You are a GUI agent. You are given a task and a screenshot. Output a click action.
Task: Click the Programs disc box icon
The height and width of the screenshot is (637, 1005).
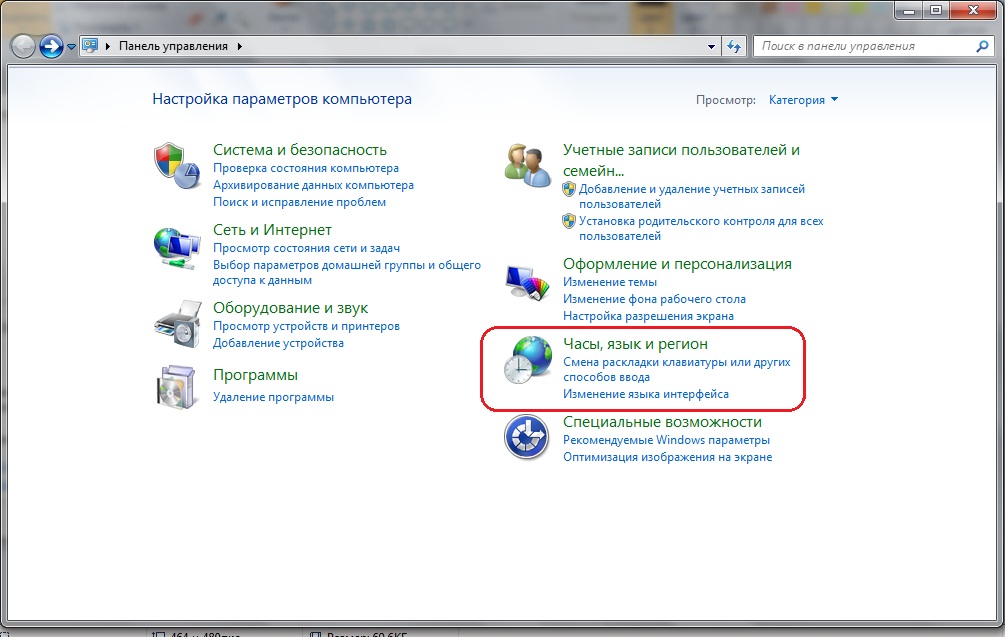pyautogui.click(x=176, y=387)
